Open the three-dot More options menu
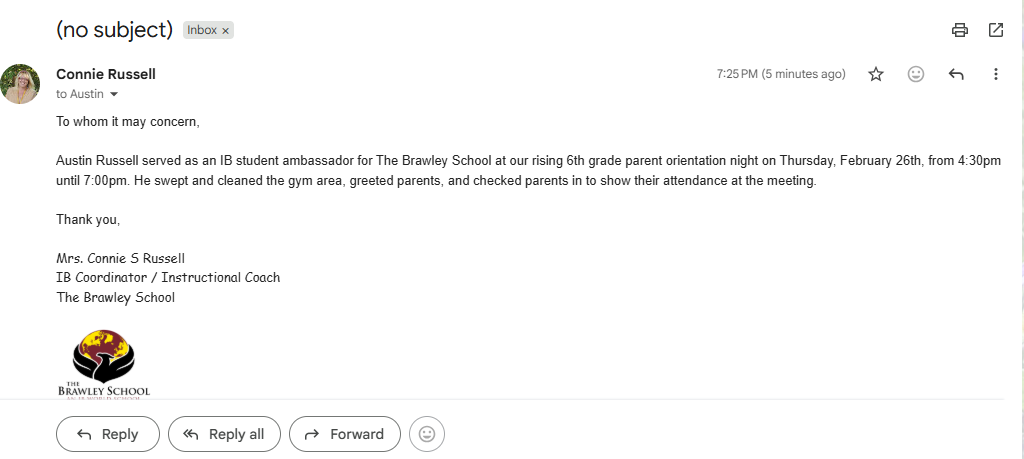Viewport: 1024px width, 459px height. 995,74
